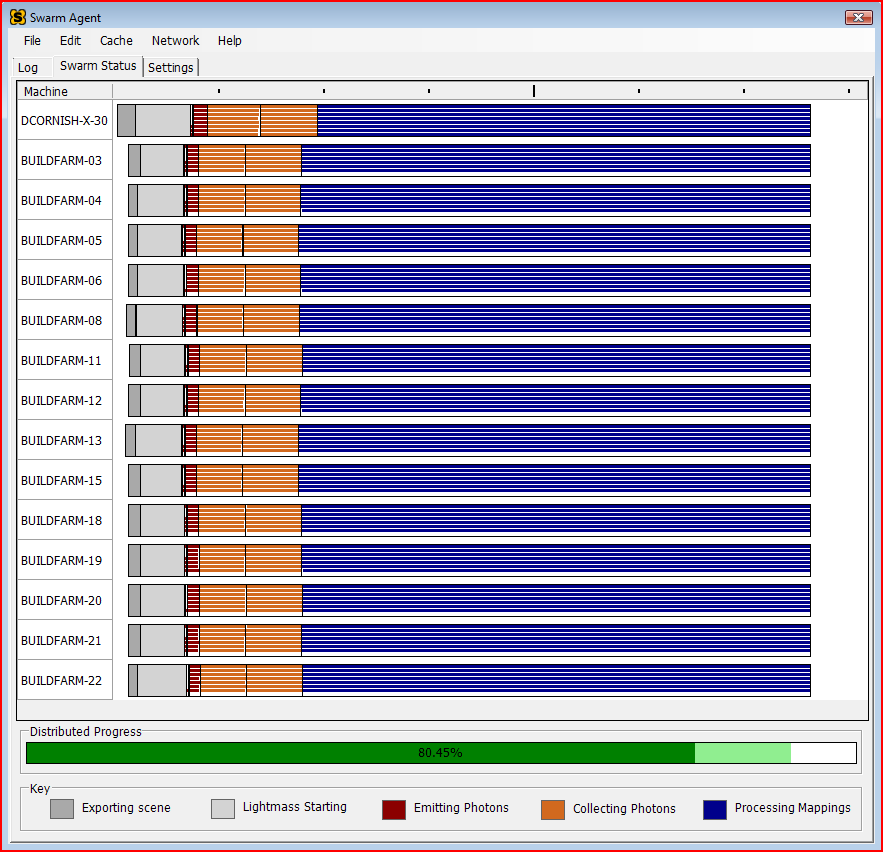Click BUILDFARM-11 blue Processing Mappings bar

point(556,360)
